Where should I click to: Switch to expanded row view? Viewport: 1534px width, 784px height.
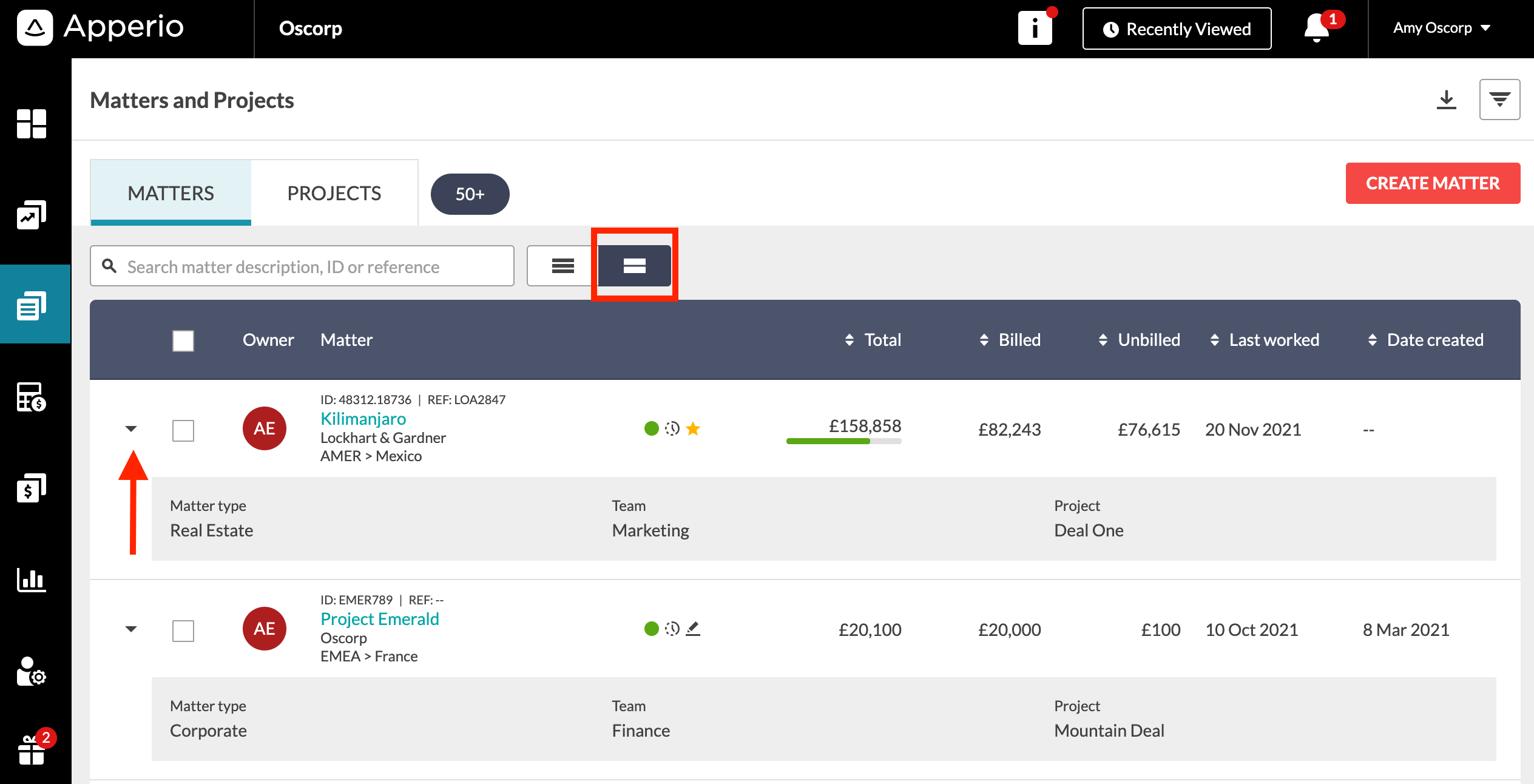click(635, 266)
